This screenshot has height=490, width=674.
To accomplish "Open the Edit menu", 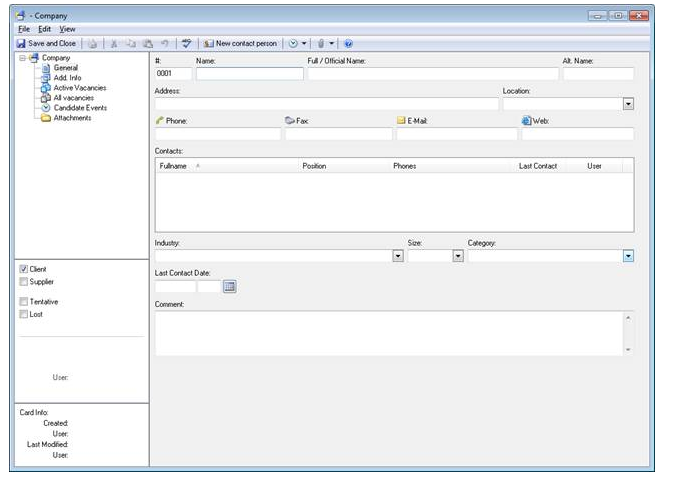I will [x=44, y=29].
